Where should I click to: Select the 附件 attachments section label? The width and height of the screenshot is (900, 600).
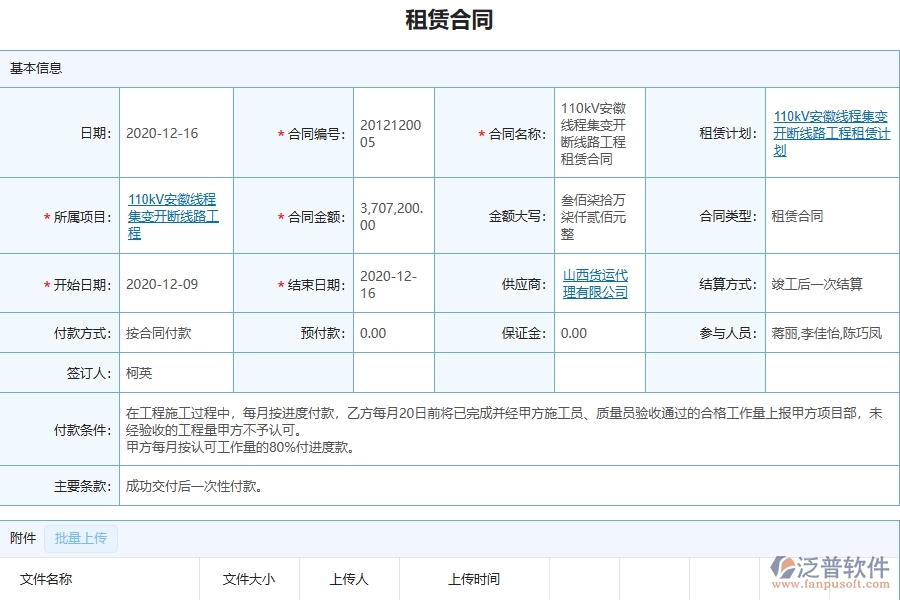(22, 538)
